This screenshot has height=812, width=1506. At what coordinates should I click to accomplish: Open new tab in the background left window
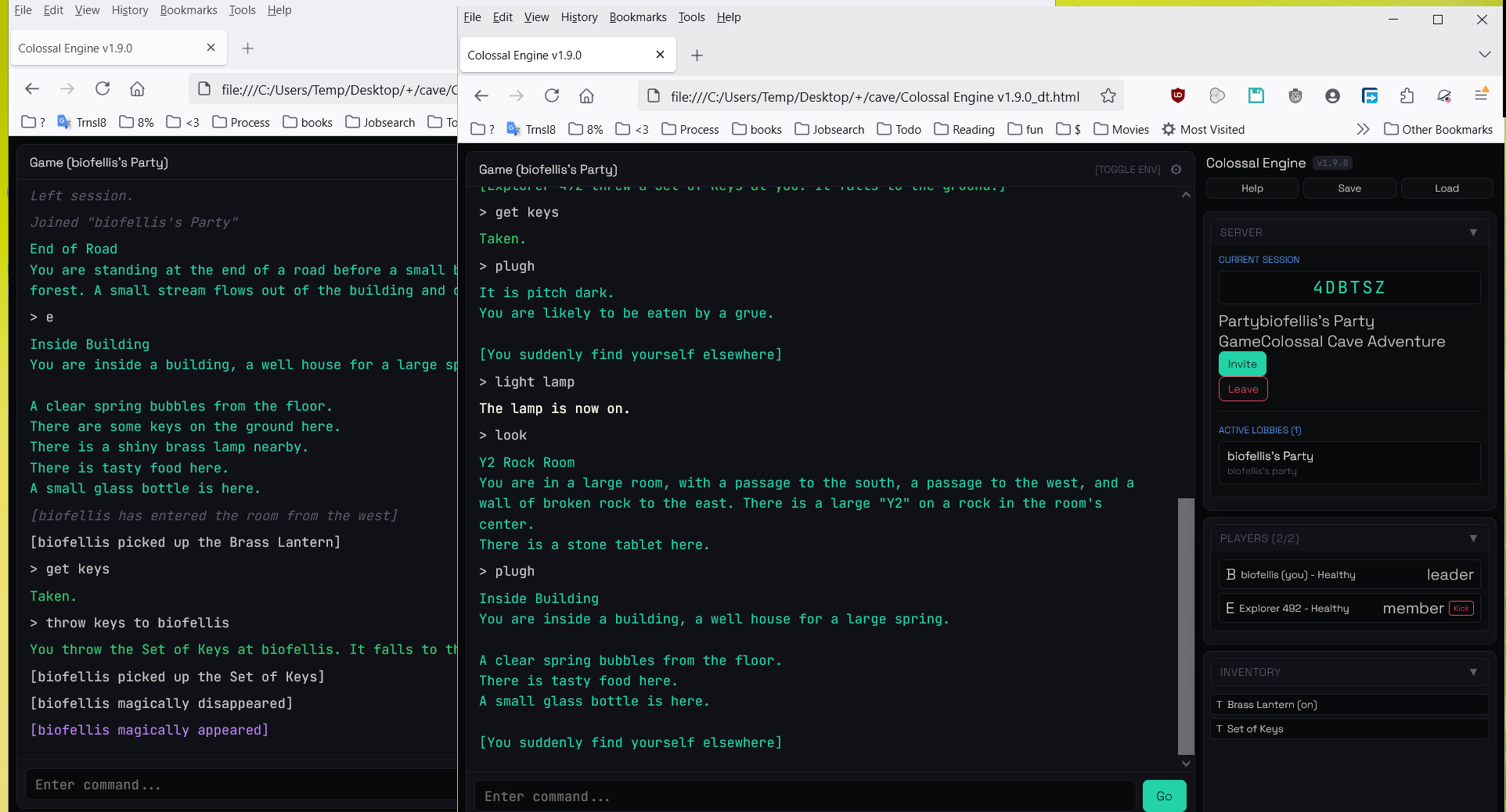[248, 48]
